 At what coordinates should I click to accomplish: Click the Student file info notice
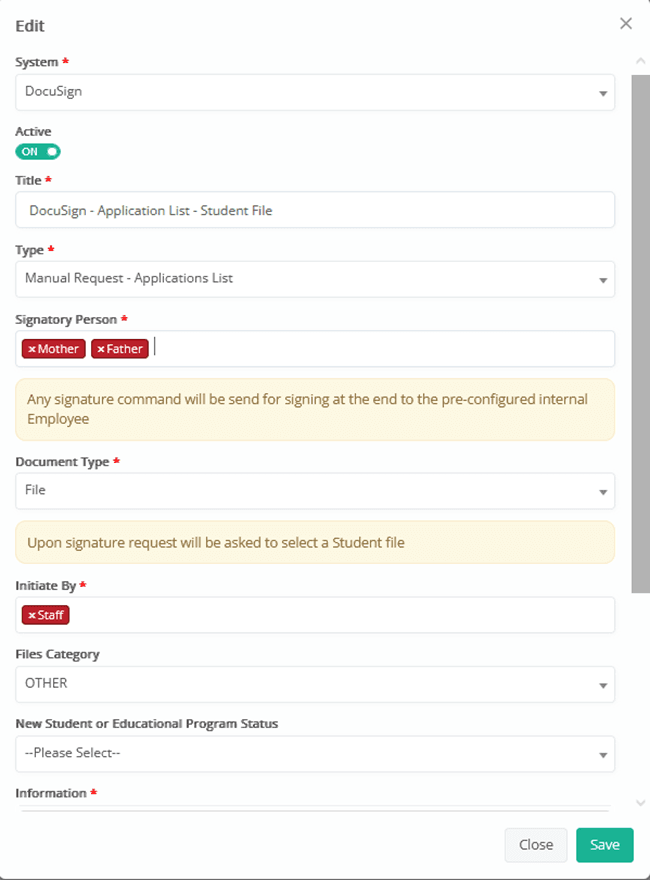pos(315,542)
